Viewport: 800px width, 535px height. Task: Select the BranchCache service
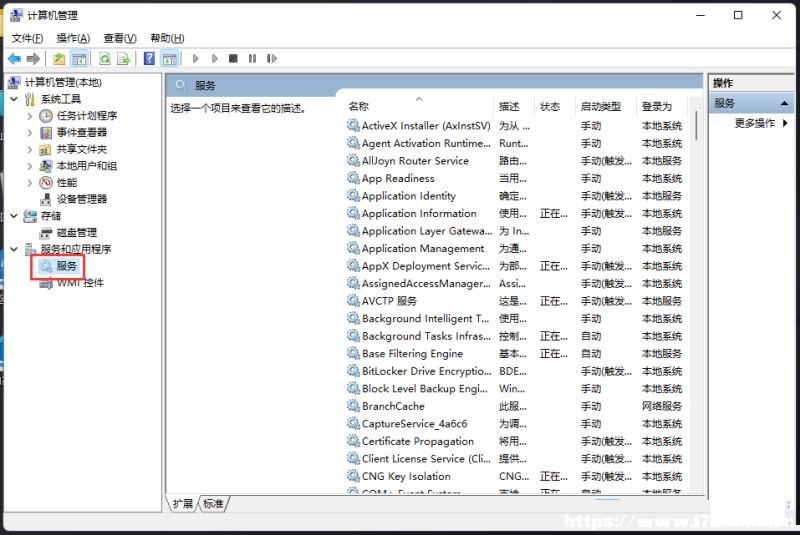(393, 406)
